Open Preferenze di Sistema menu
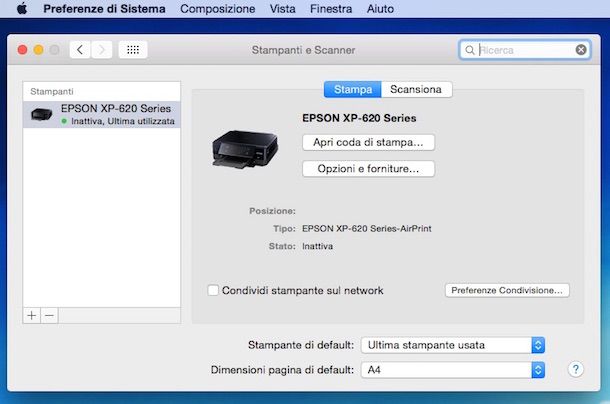This screenshot has width=610, height=404. [104, 9]
